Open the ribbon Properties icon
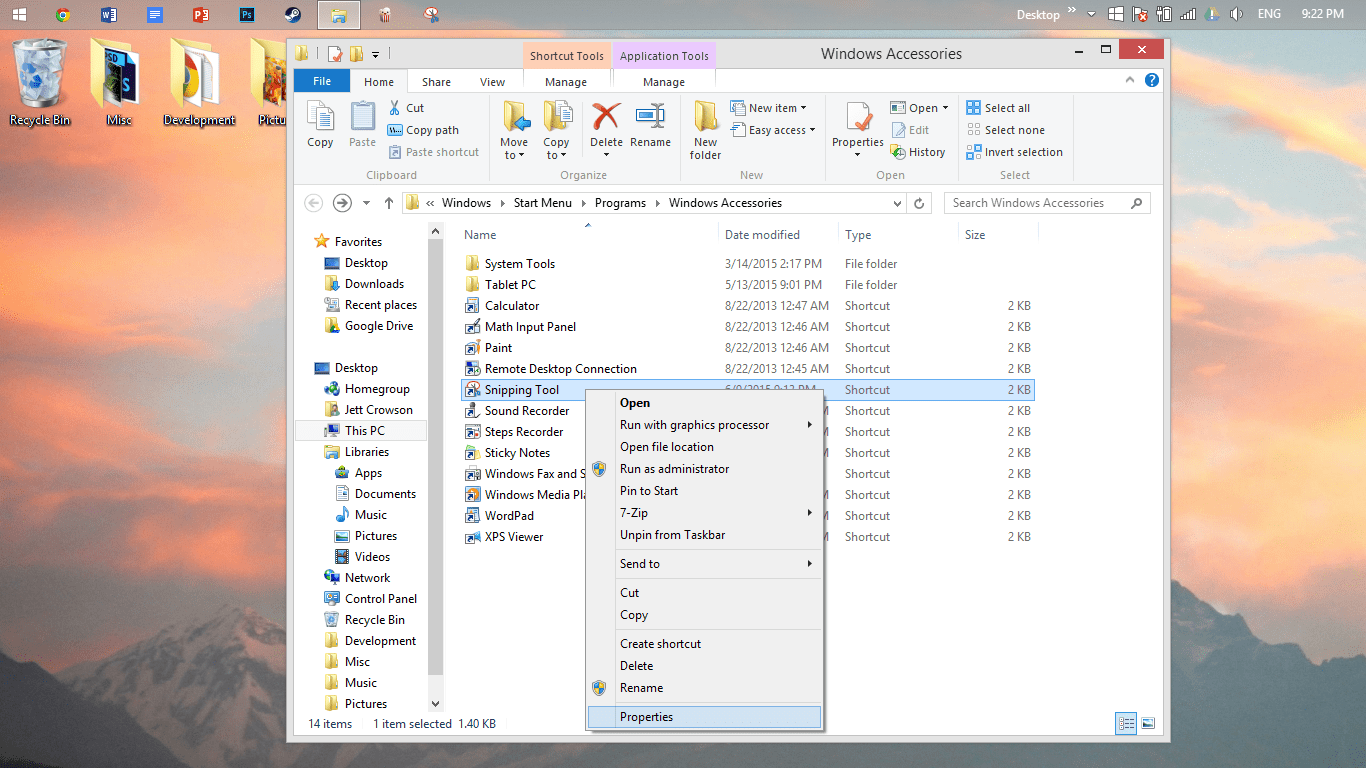1366x768 pixels. (x=857, y=118)
